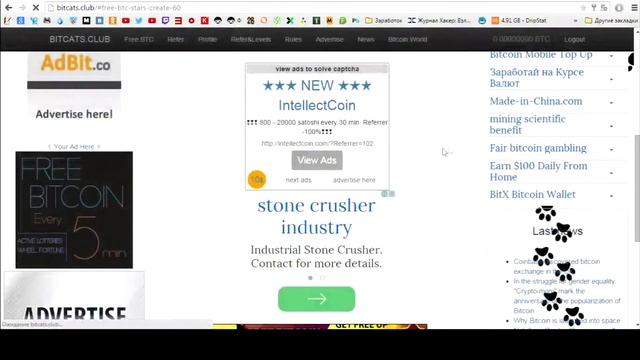Click the next ads link
Screen dimensions: 640x360
point(298,180)
